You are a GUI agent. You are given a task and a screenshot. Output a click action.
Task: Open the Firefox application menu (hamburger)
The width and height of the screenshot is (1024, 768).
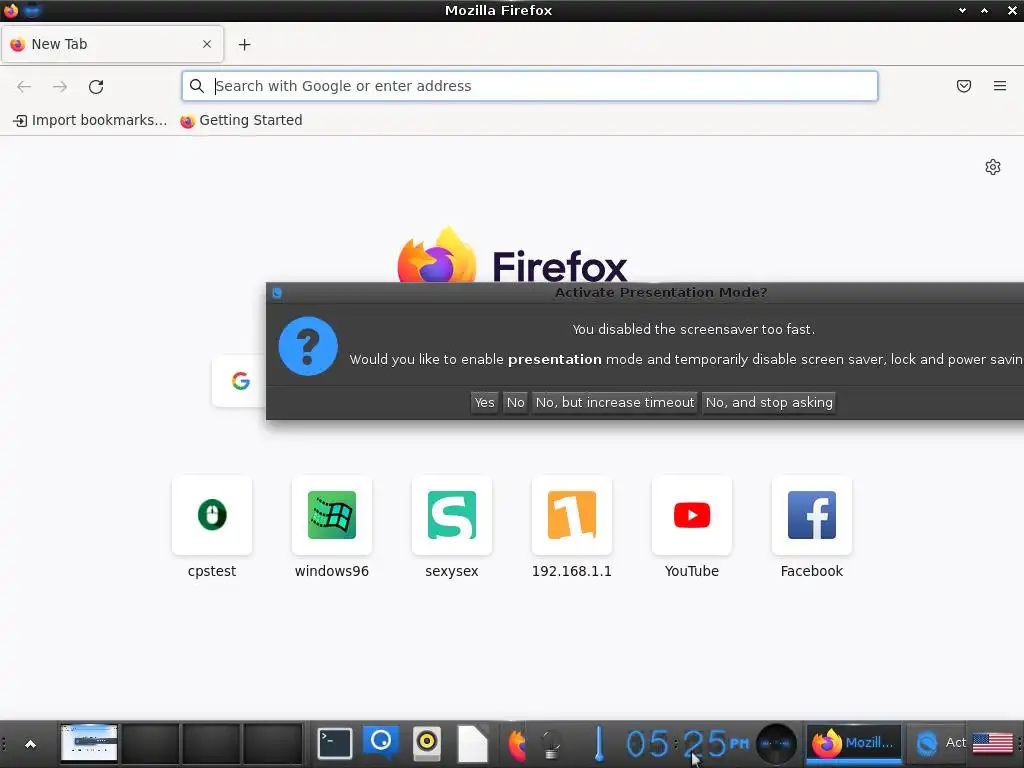(1000, 86)
